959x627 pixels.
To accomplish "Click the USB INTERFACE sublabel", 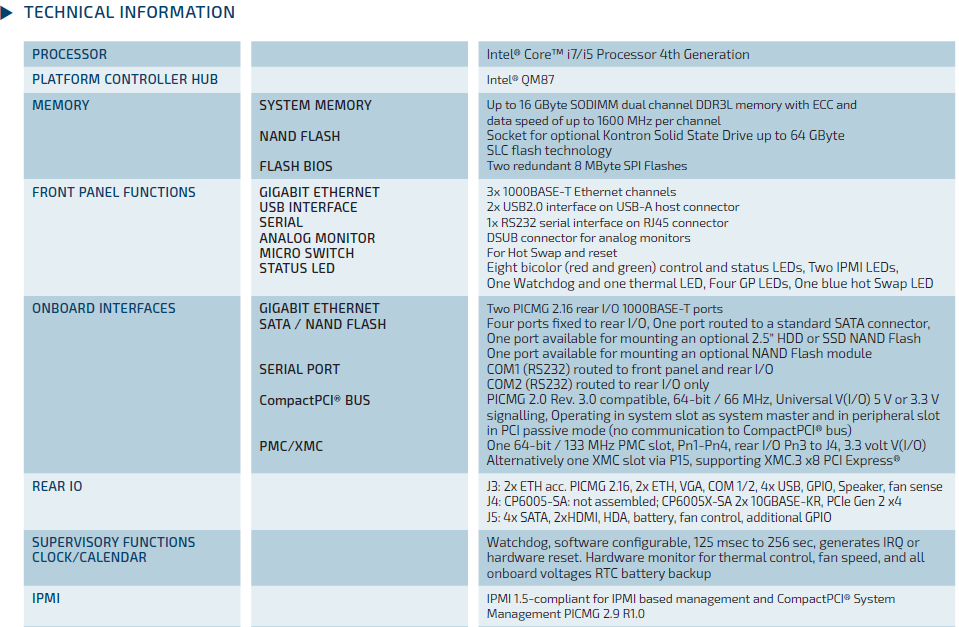I will pos(308,207).
